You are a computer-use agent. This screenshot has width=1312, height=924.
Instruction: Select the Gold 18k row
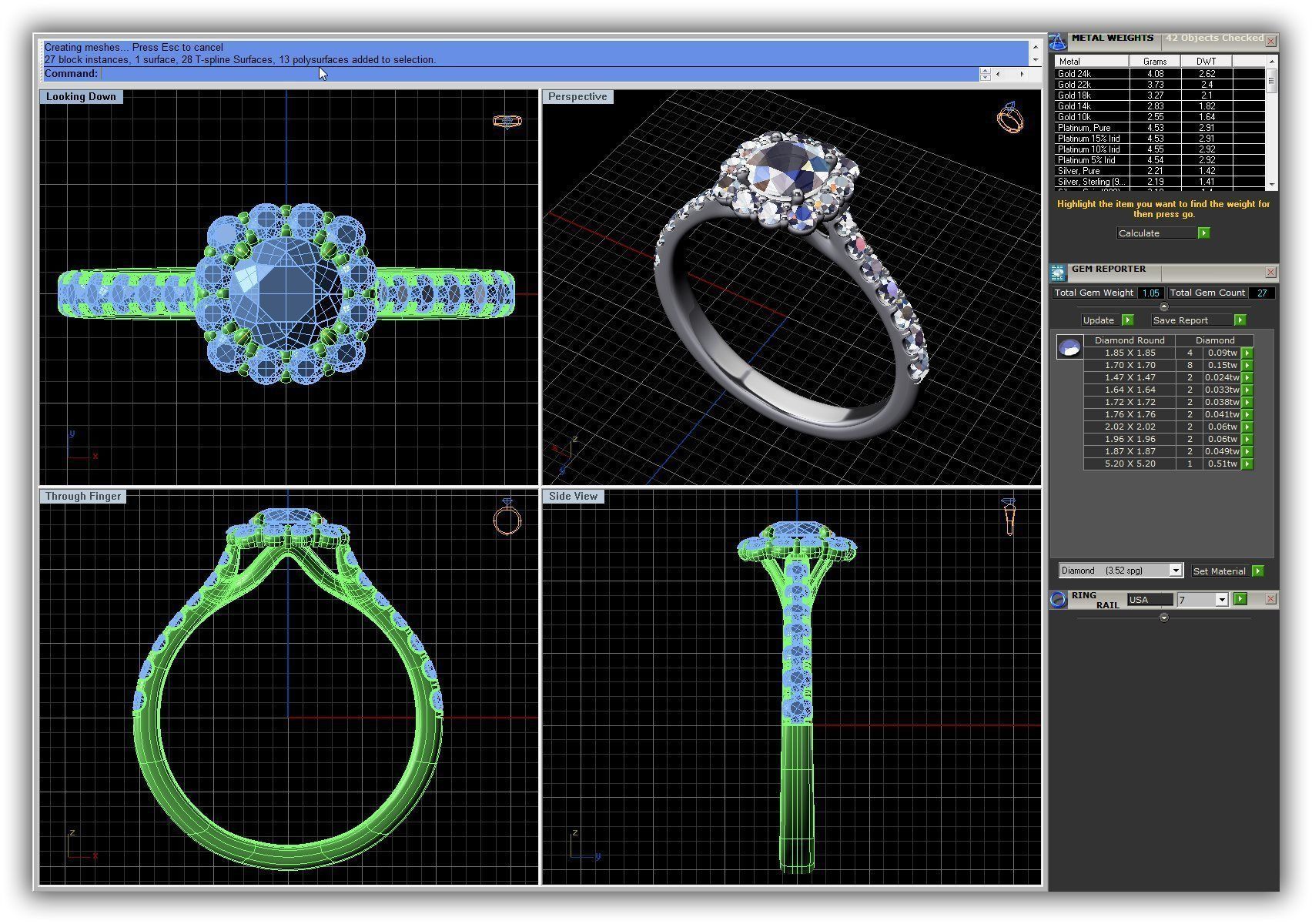(x=1160, y=95)
